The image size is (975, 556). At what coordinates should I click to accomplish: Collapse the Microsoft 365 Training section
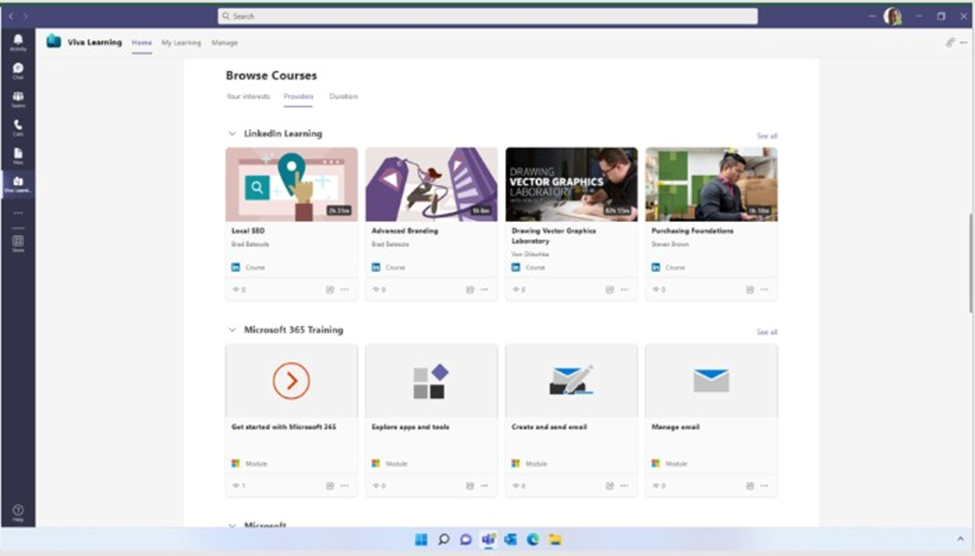232,330
